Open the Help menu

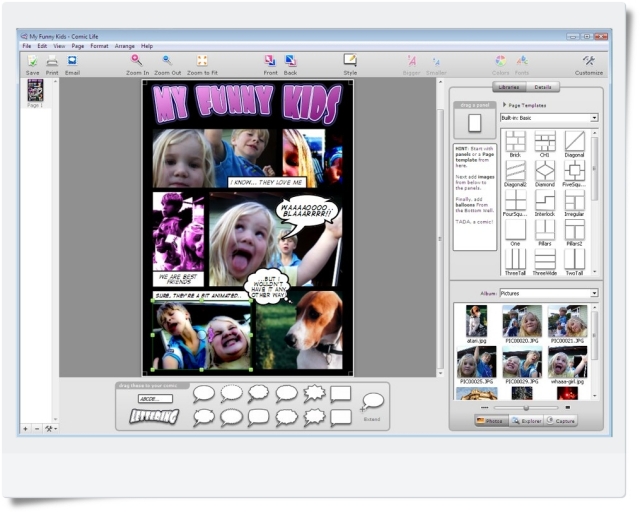click(x=147, y=46)
